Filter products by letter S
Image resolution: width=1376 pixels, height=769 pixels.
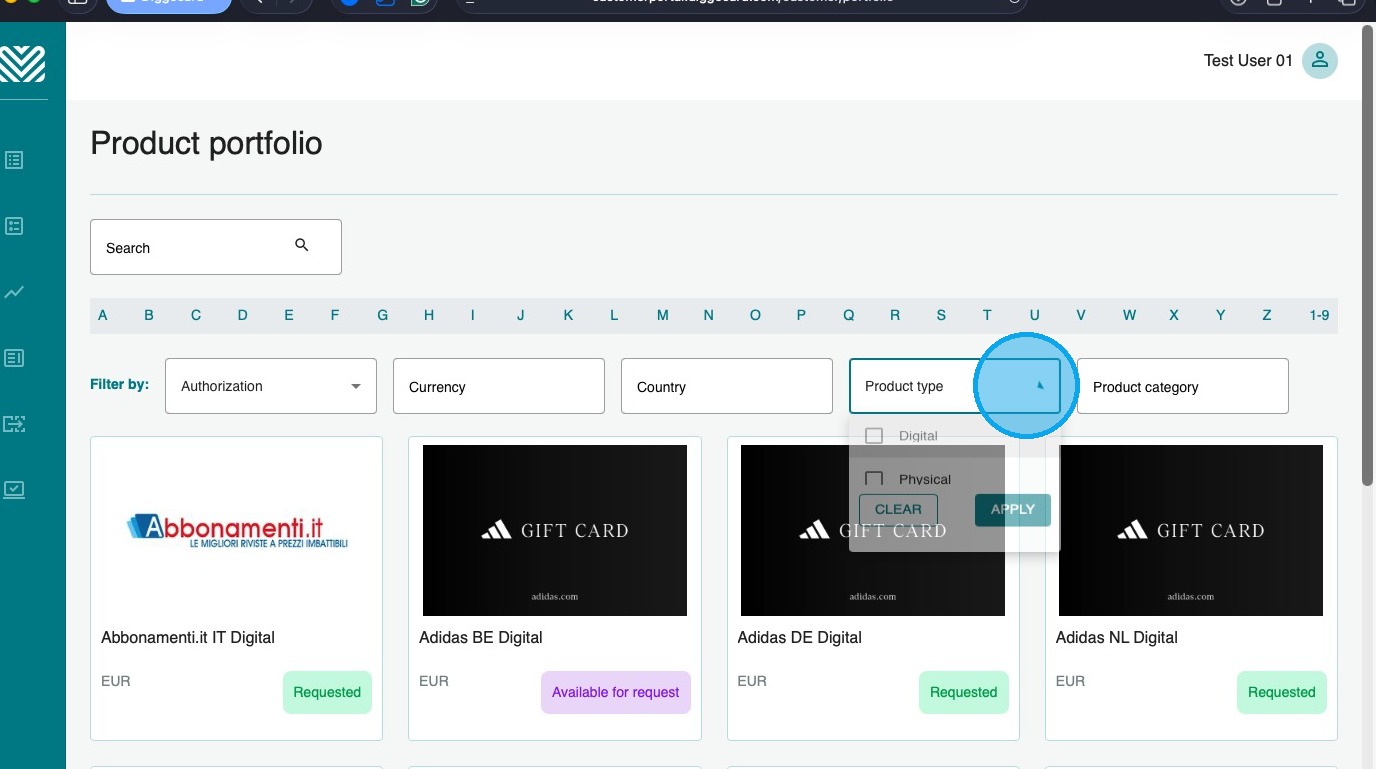941,315
